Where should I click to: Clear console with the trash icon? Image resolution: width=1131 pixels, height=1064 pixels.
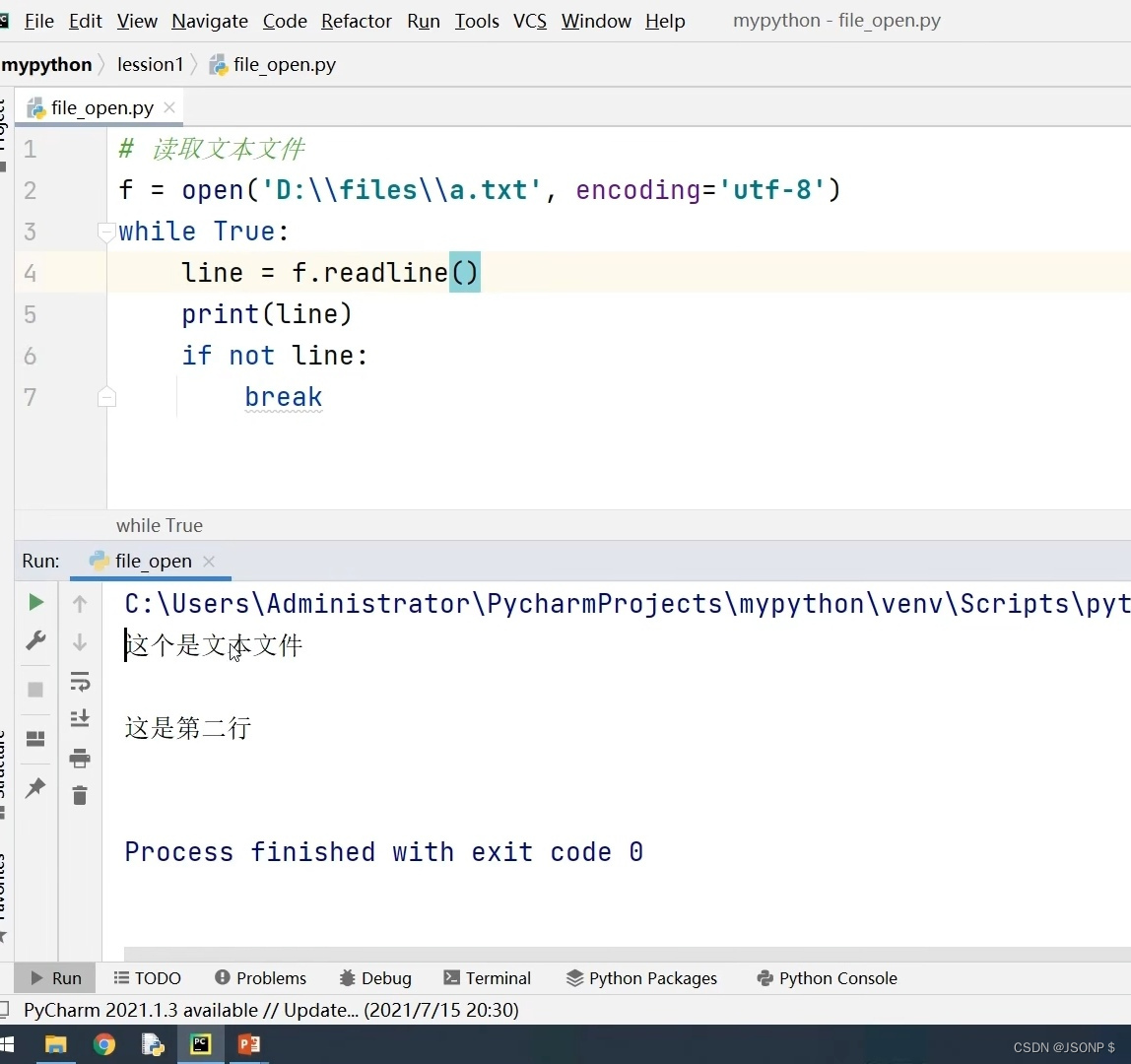click(80, 795)
